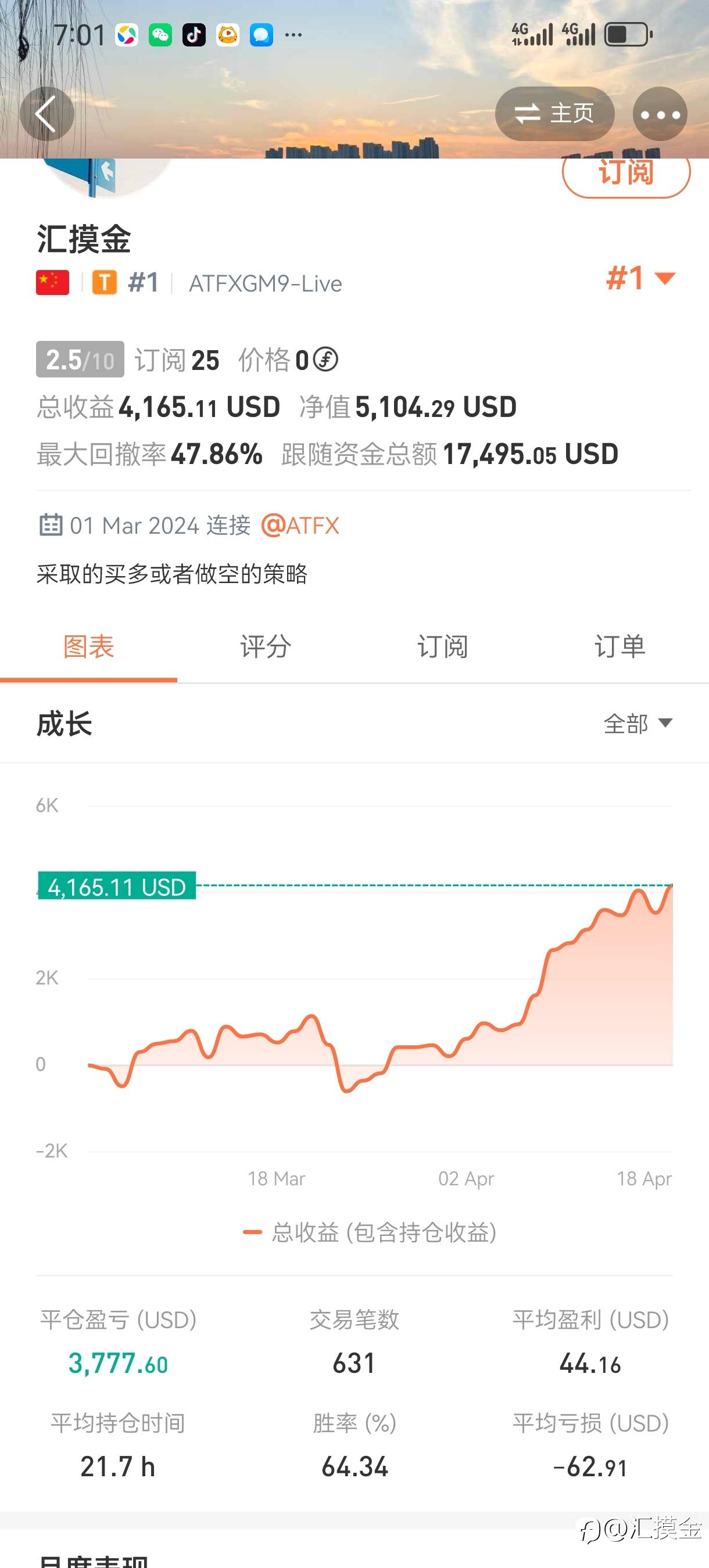Expand the #1 account dropdown
This screenshot has width=709, height=1568.
[641, 279]
